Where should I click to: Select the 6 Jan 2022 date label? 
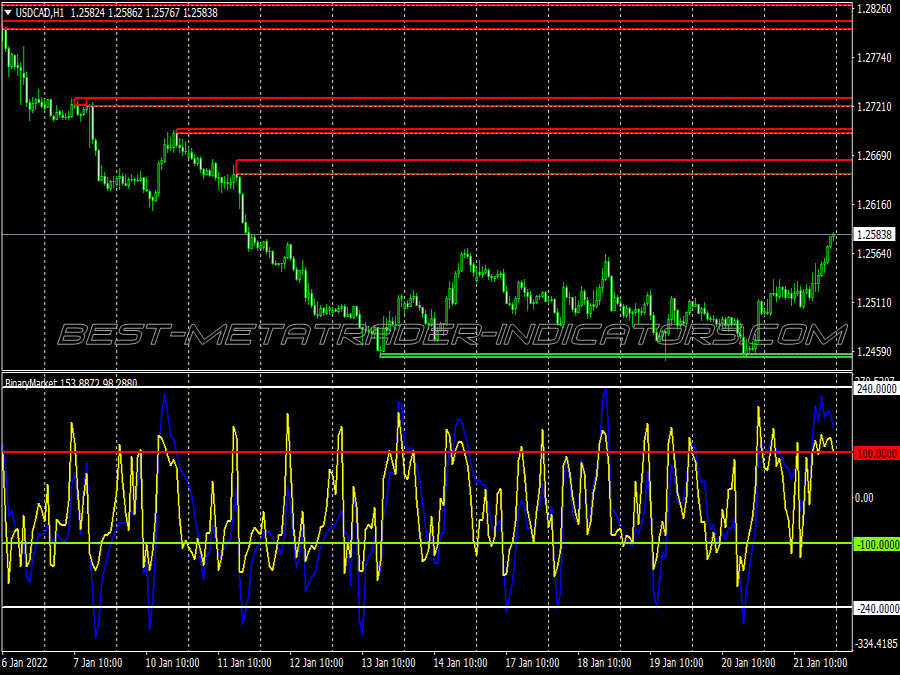pos(25,663)
